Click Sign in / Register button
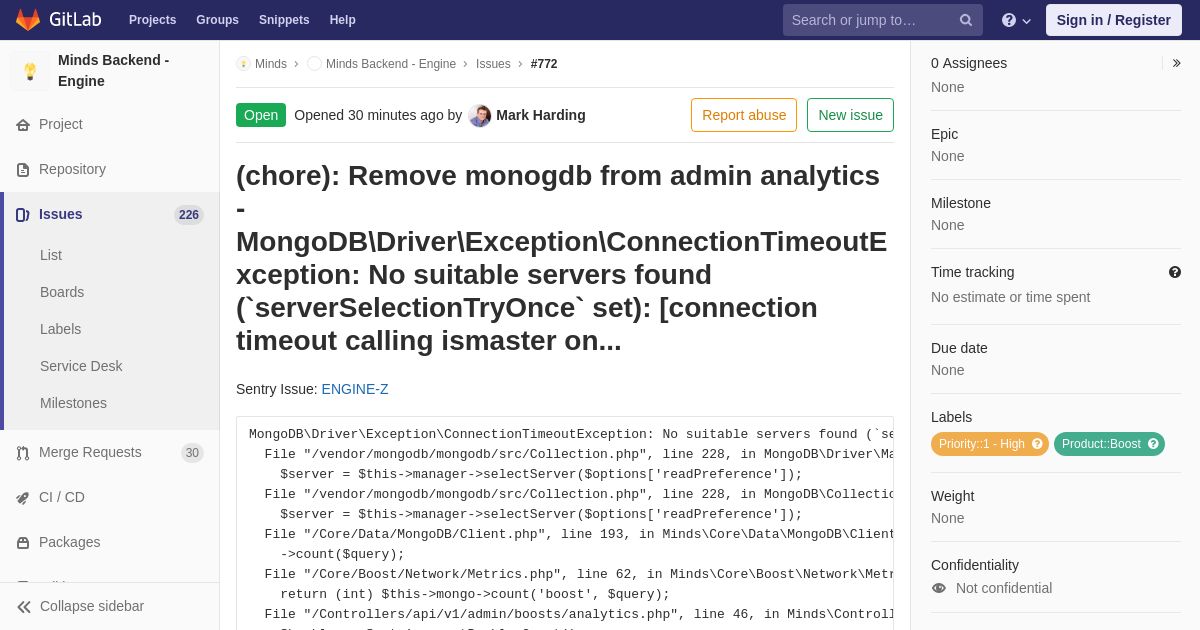Image resolution: width=1200 pixels, height=630 pixels. pyautogui.click(x=1113, y=20)
